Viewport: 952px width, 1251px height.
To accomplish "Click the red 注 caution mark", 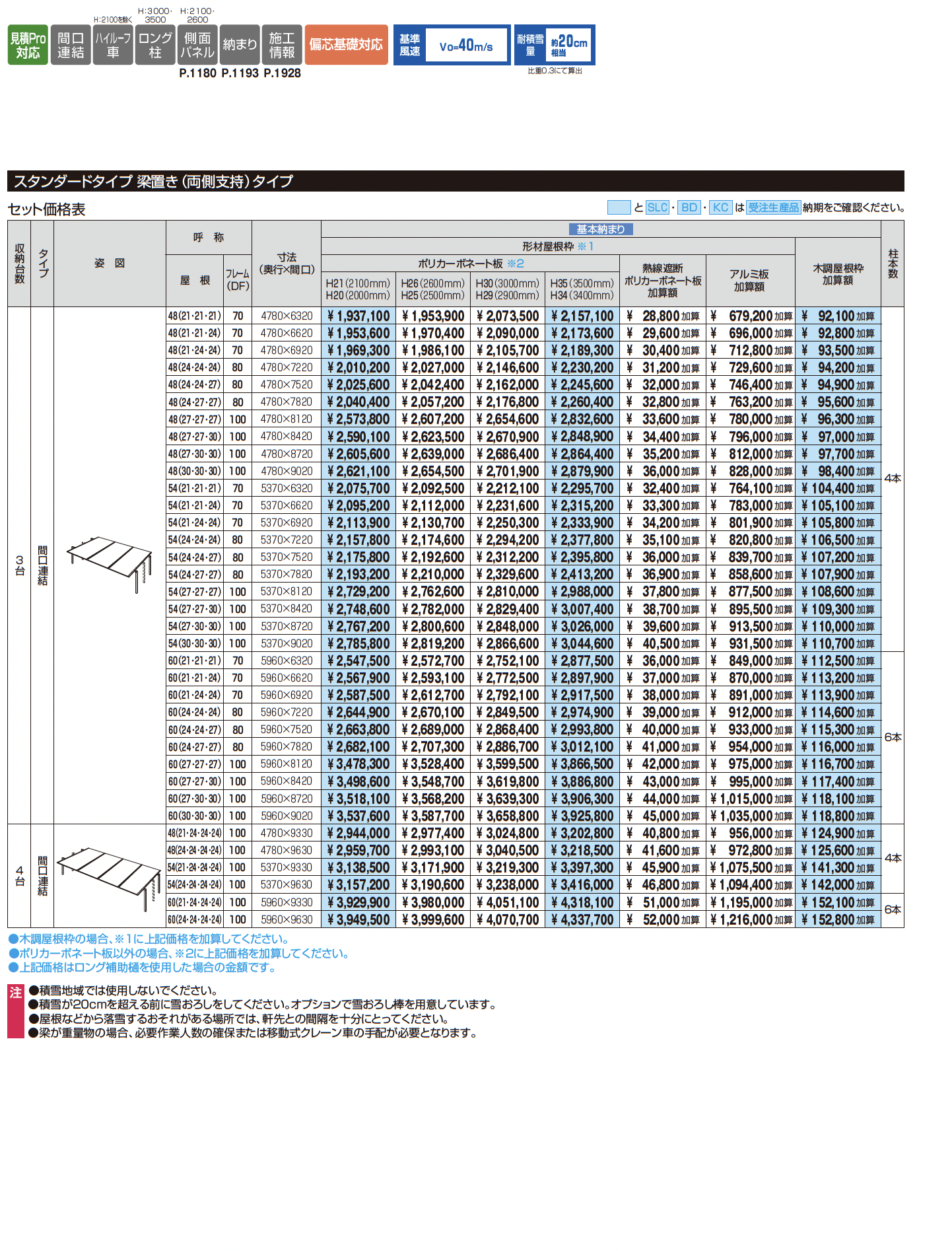I will pos(15,1011).
